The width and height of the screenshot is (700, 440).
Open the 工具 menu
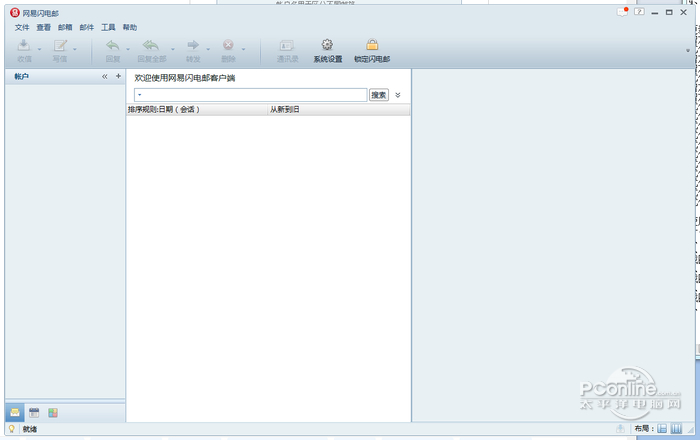[x=108, y=27]
